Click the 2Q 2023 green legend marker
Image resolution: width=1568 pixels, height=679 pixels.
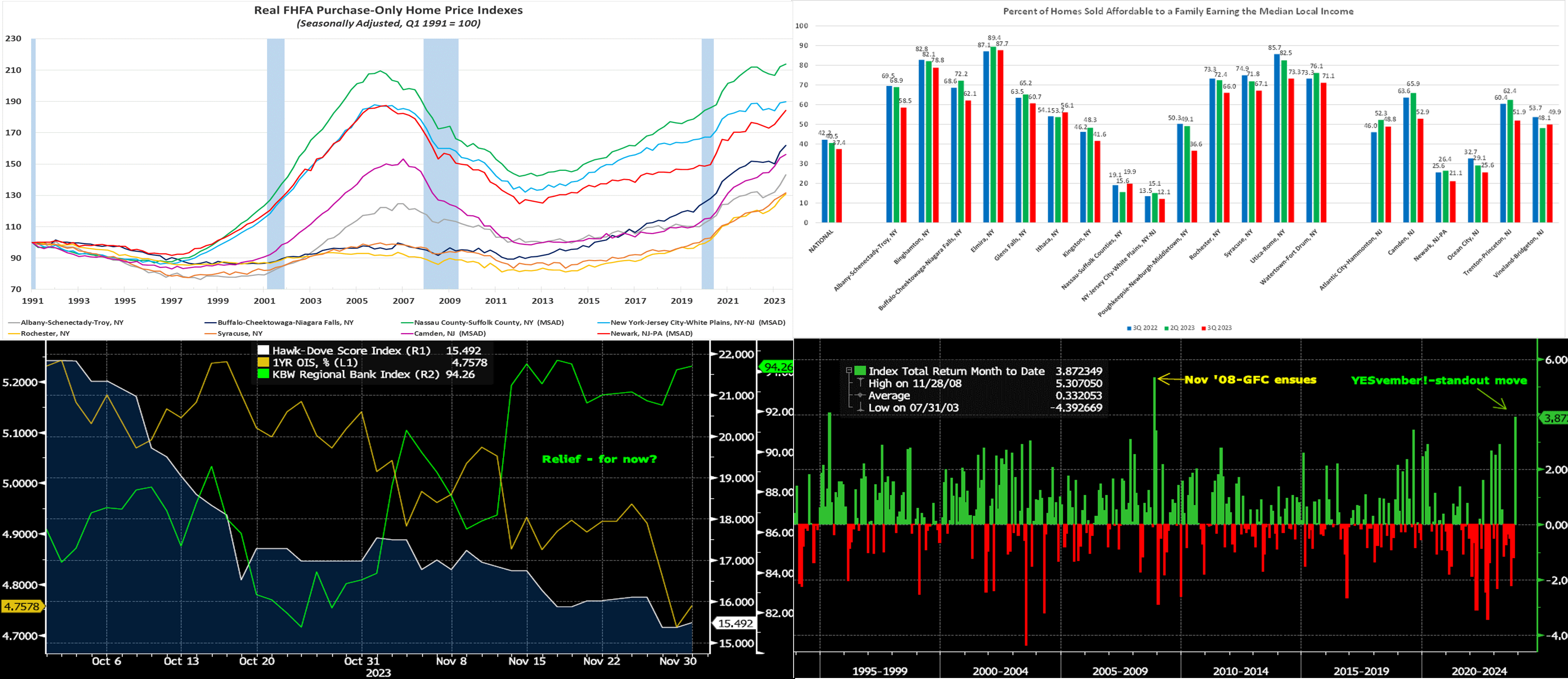point(1166,328)
